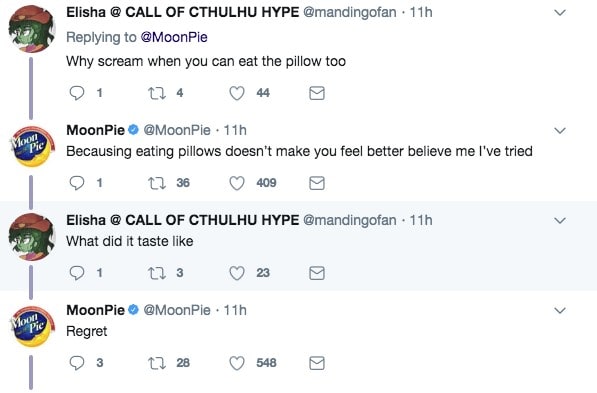Direct message icon under first Elisha tweet

(x=317, y=93)
